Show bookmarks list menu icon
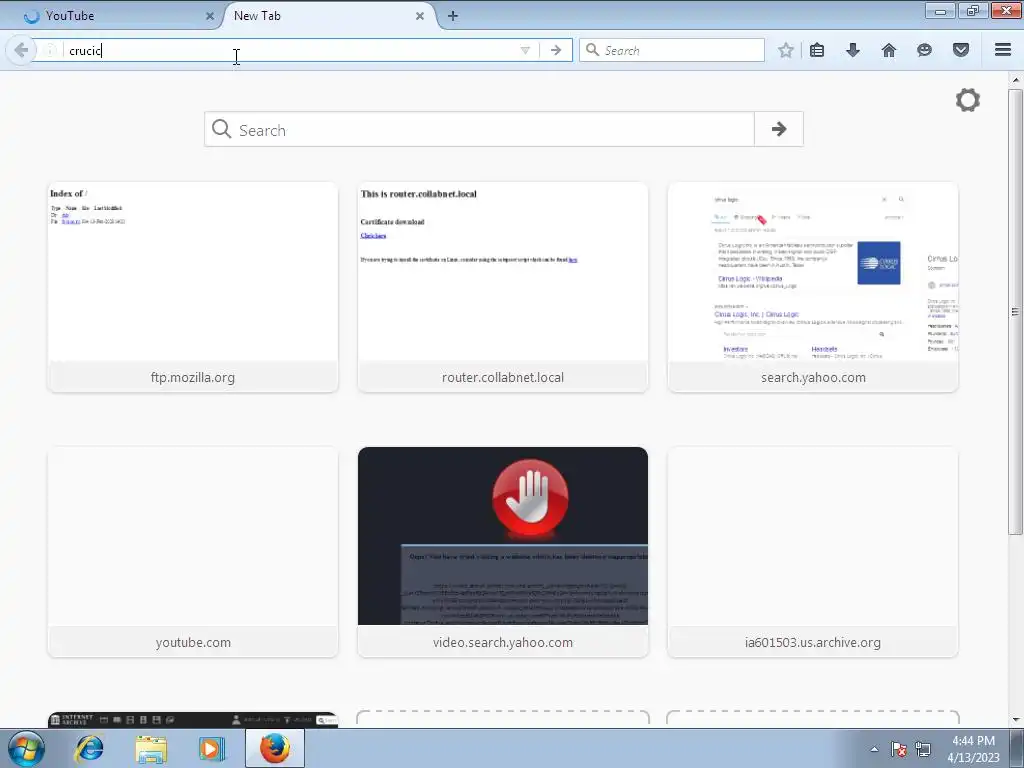This screenshot has width=1024, height=768. (817, 50)
